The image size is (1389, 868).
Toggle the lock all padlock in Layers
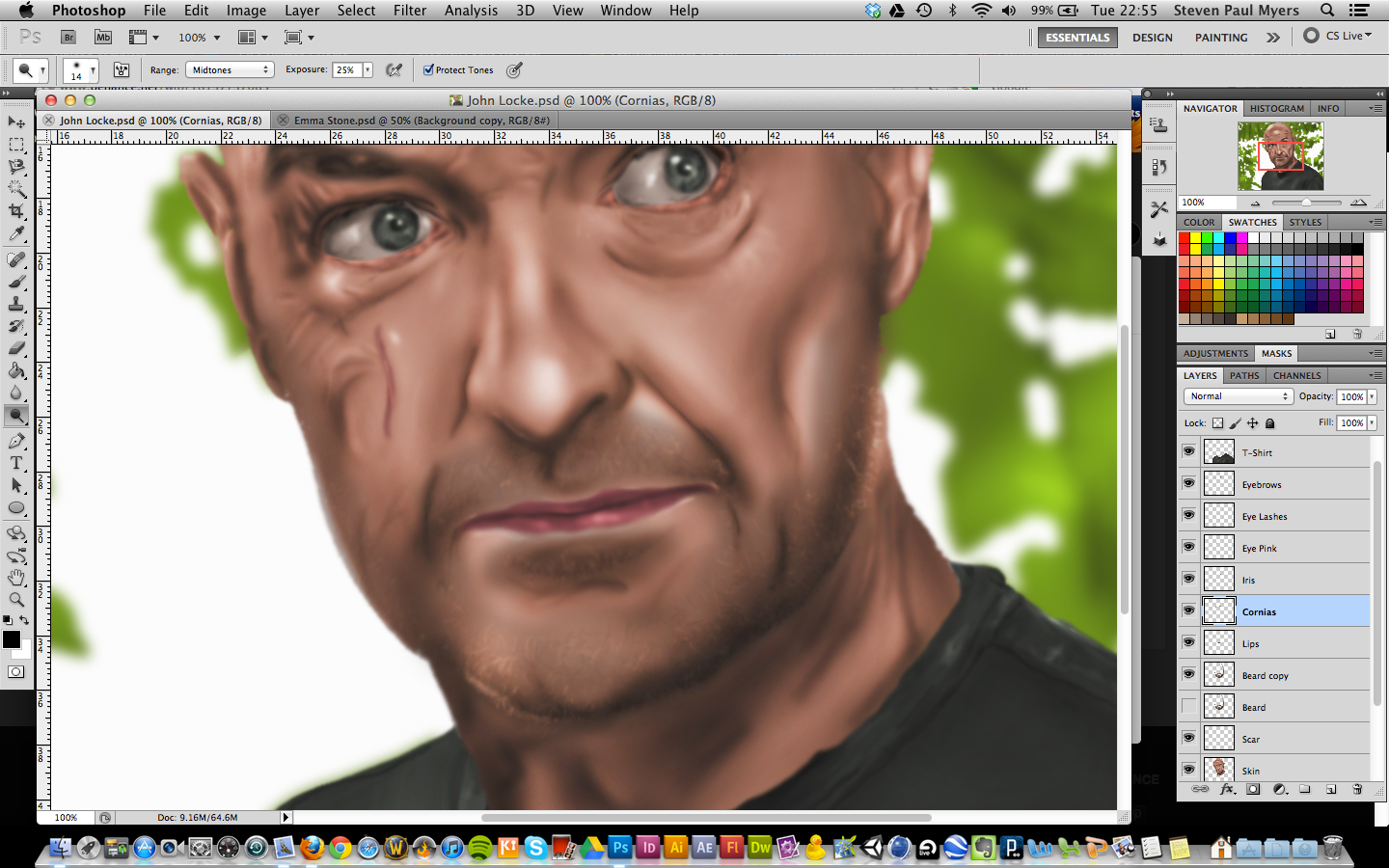[x=1269, y=423]
